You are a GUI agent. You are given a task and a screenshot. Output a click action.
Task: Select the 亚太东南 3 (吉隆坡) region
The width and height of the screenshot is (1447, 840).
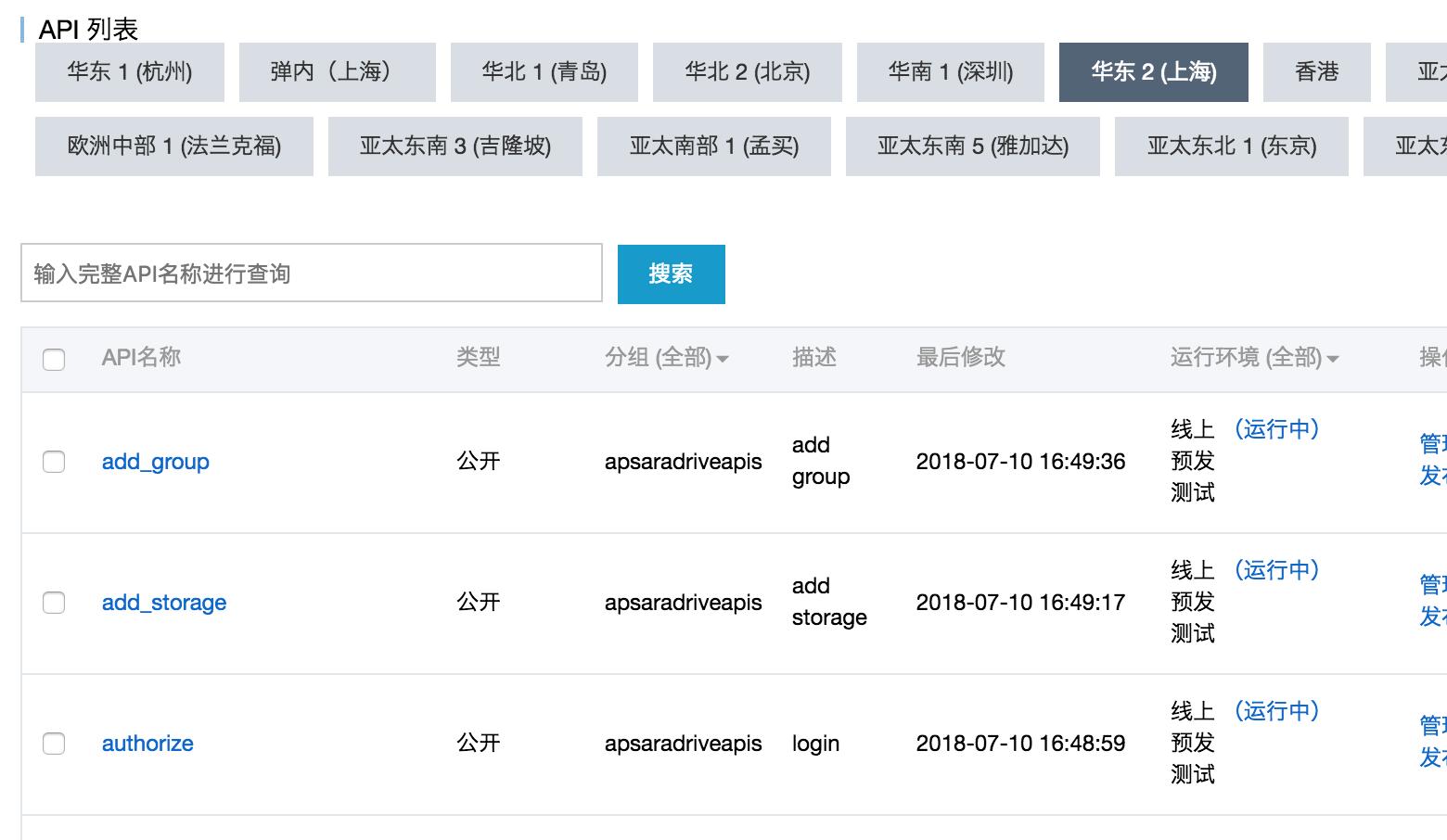tap(454, 146)
